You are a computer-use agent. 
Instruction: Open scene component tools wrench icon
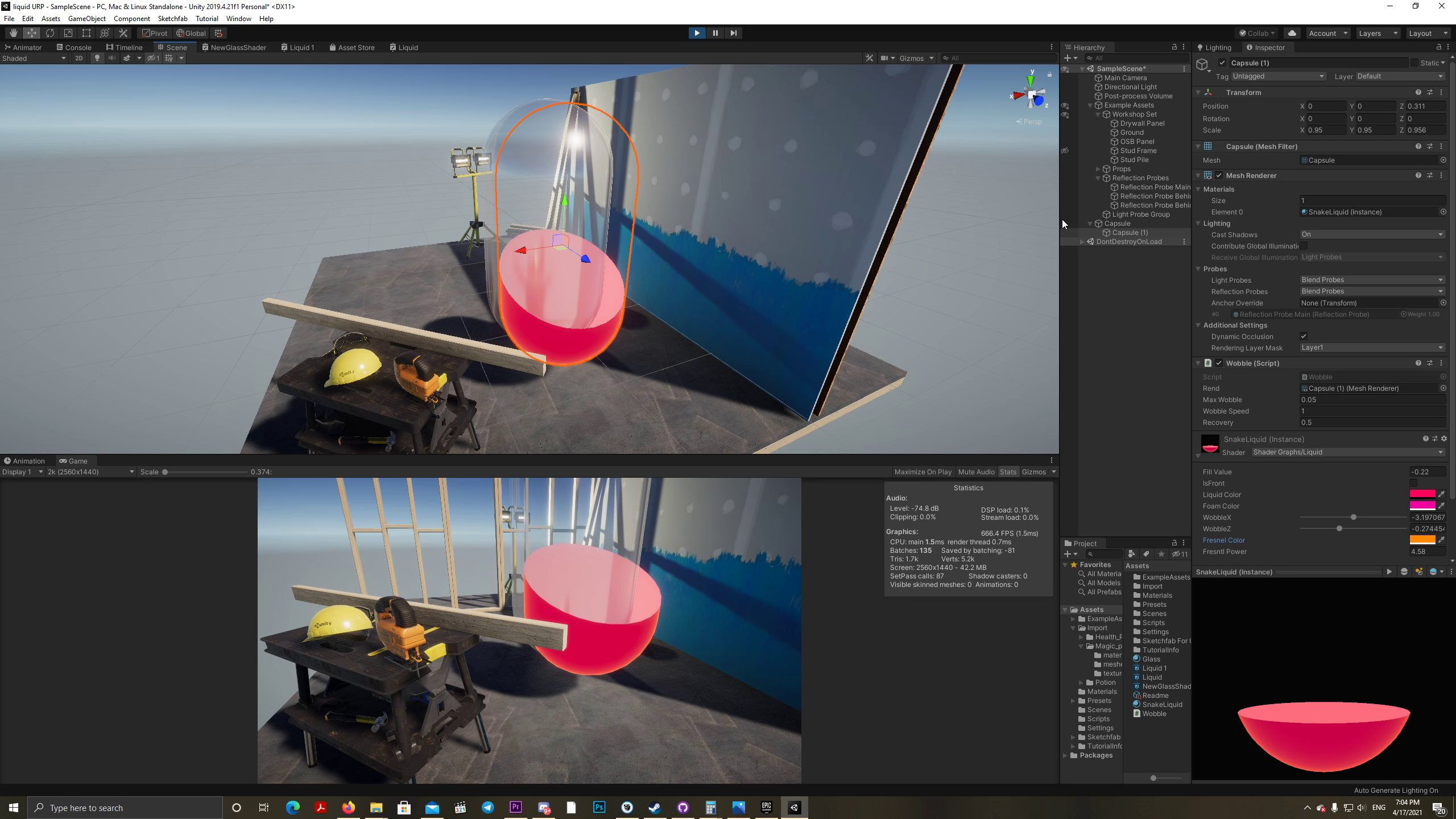point(869,58)
